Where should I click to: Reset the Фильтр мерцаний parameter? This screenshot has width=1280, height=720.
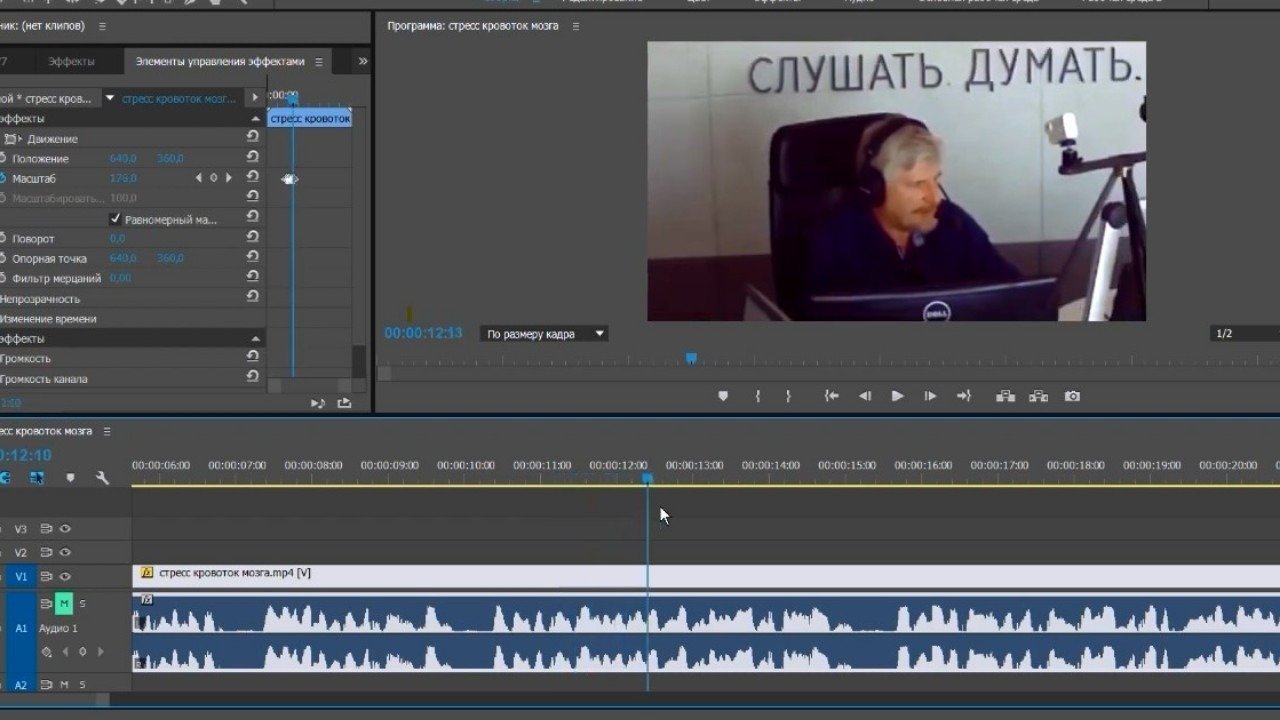252,277
